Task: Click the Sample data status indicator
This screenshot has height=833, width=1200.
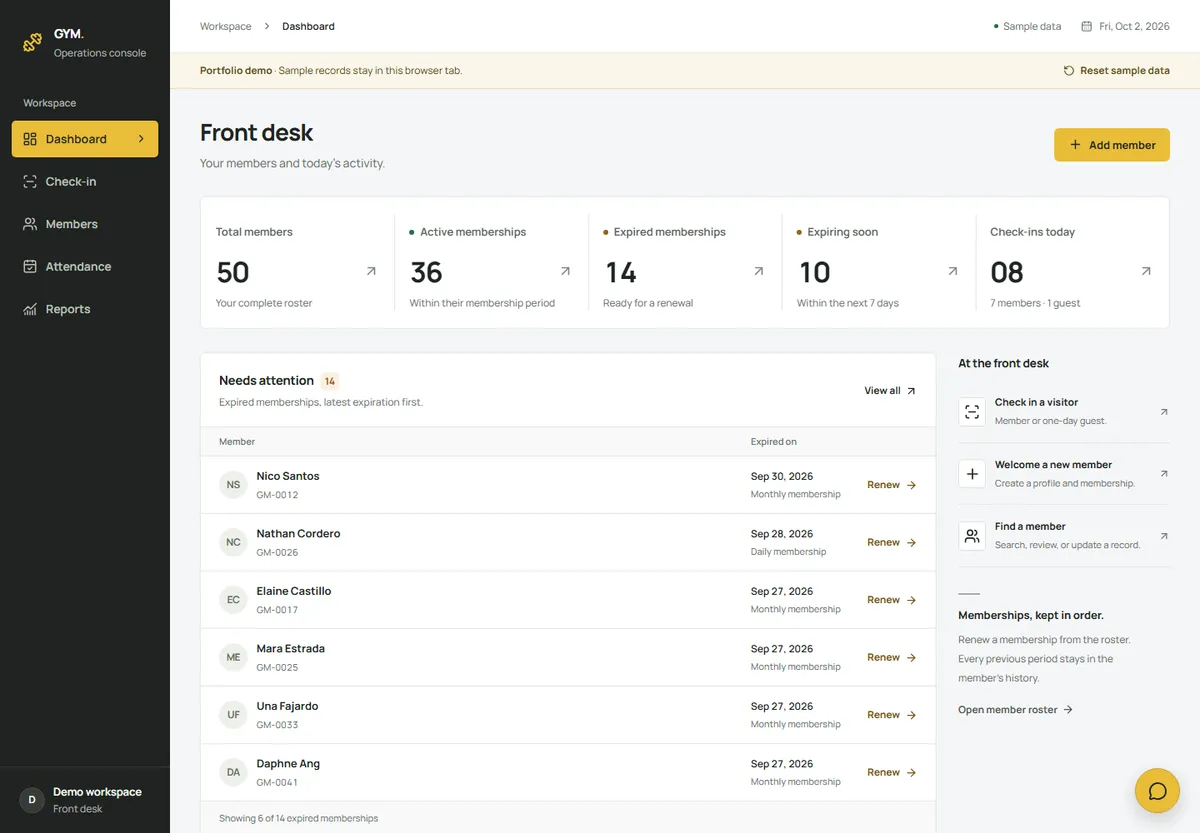Action: 1027,26
